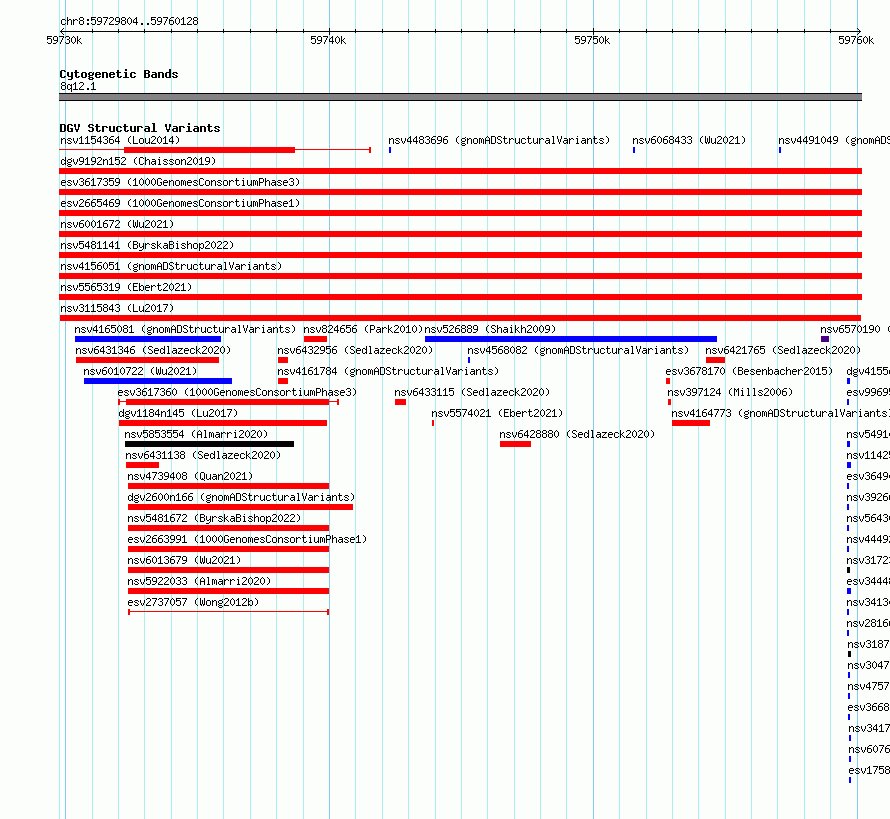Click the Cytogenetic Bands track title
The width and height of the screenshot is (890, 819).
click(x=119, y=74)
